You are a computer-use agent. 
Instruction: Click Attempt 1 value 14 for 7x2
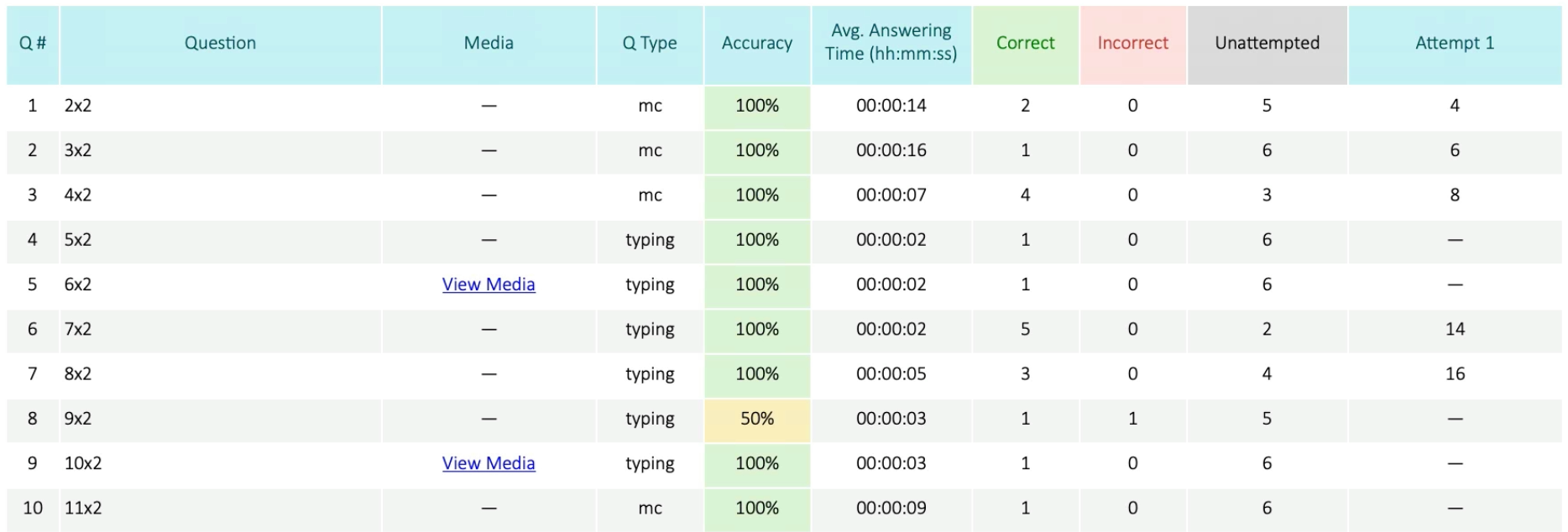(x=1455, y=329)
